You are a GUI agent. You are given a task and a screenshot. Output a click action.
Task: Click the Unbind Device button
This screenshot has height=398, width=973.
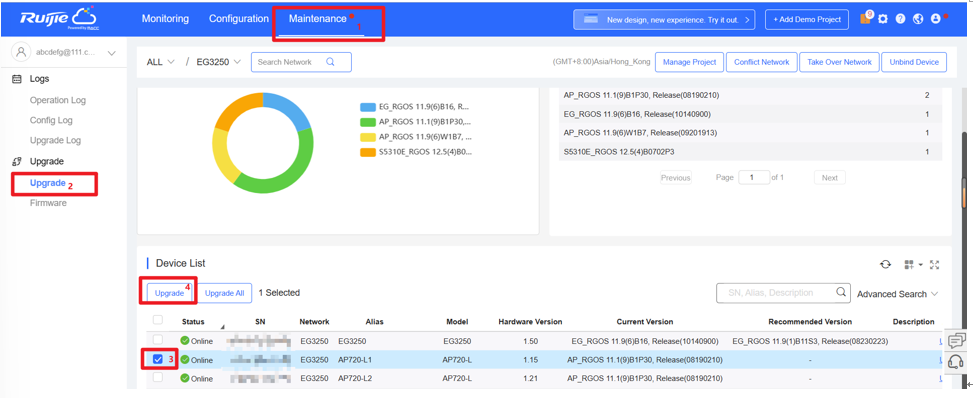click(x=914, y=62)
